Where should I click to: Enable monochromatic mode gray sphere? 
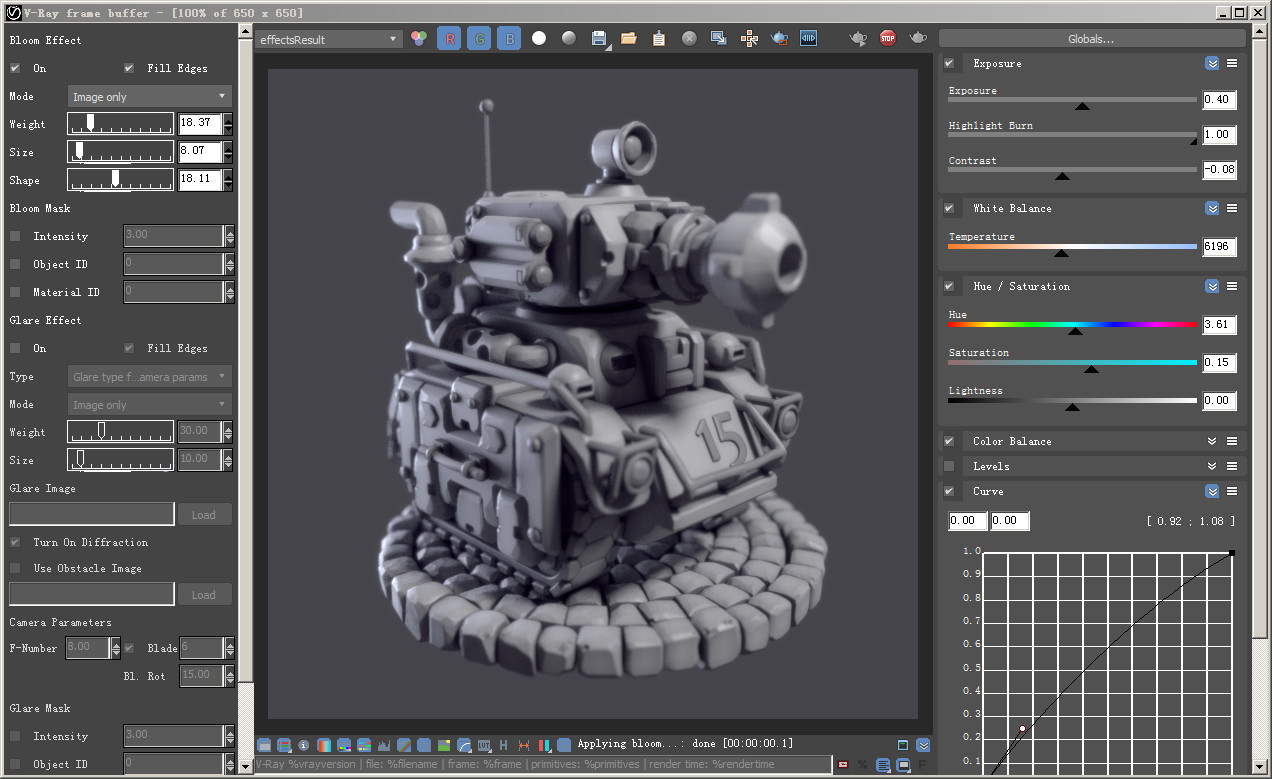pyautogui.click(x=569, y=38)
